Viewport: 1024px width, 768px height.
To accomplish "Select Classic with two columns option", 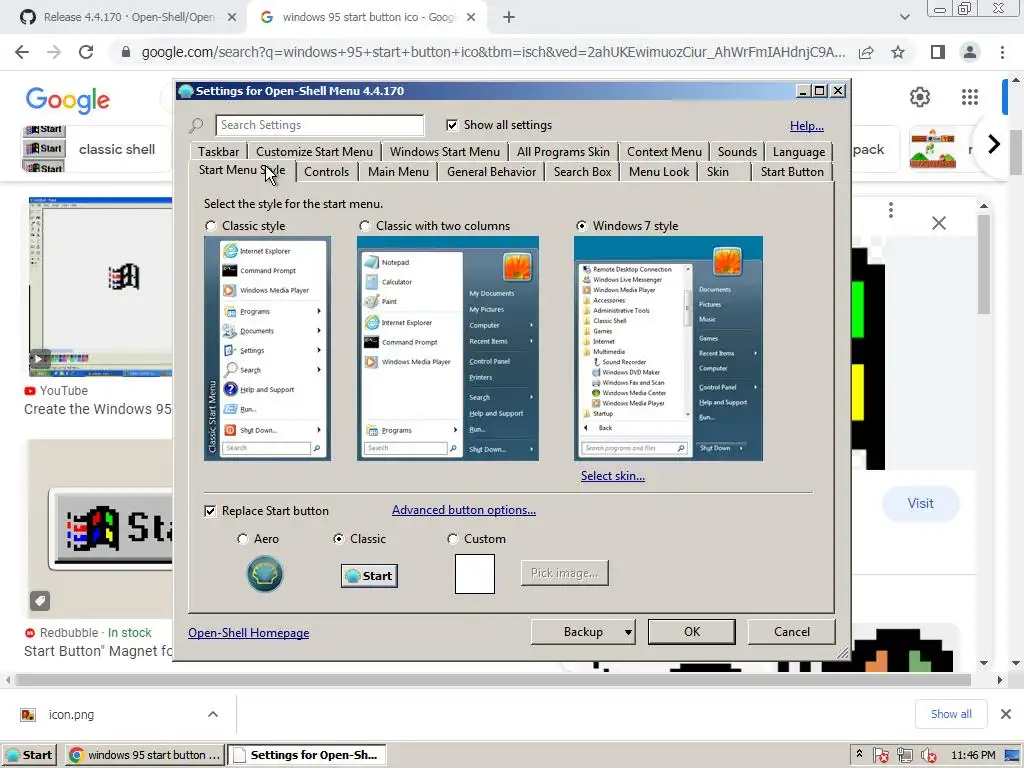I will pyautogui.click(x=364, y=226).
